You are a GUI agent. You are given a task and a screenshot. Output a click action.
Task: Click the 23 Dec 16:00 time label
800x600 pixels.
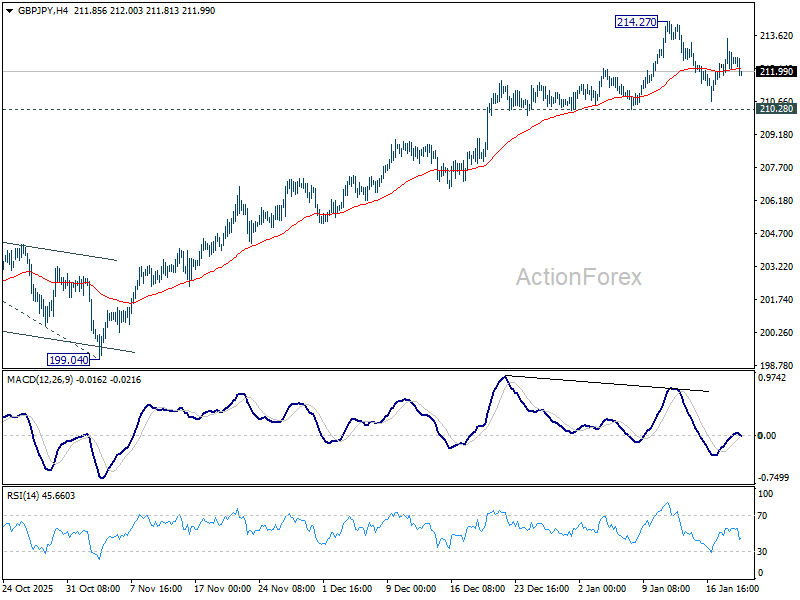pyautogui.click(x=541, y=588)
